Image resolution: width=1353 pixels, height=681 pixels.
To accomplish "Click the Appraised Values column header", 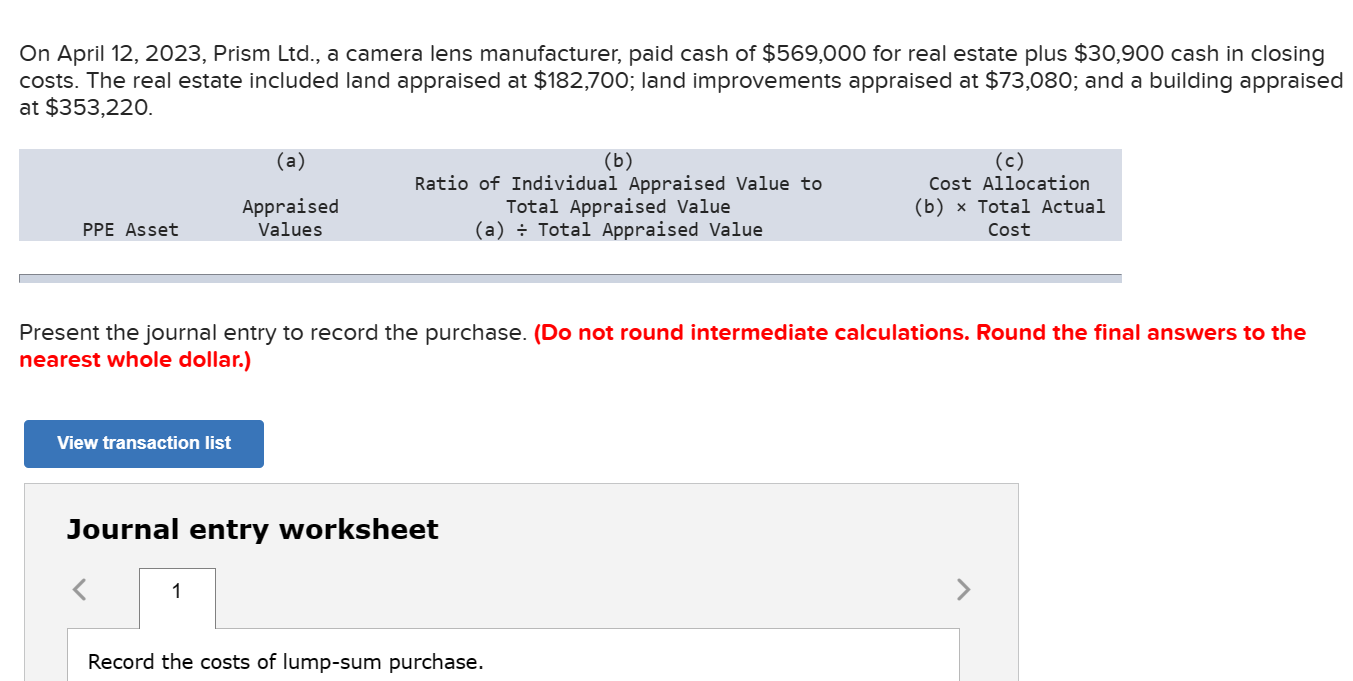I will click(289, 217).
